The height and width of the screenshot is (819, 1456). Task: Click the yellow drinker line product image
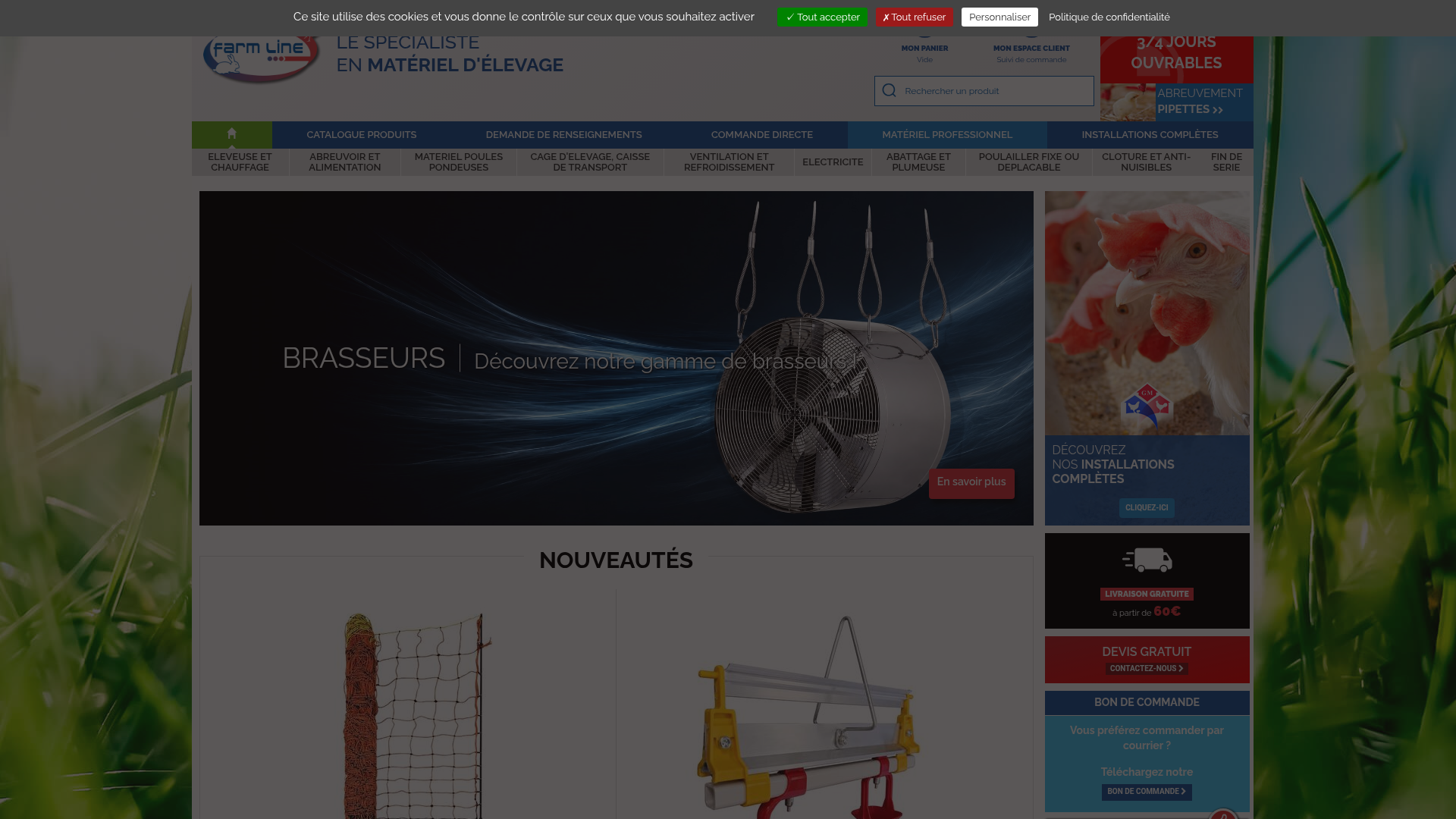[x=810, y=717]
